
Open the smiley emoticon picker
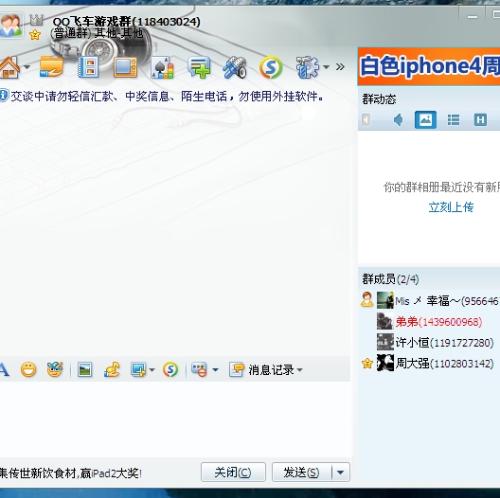tap(28, 370)
